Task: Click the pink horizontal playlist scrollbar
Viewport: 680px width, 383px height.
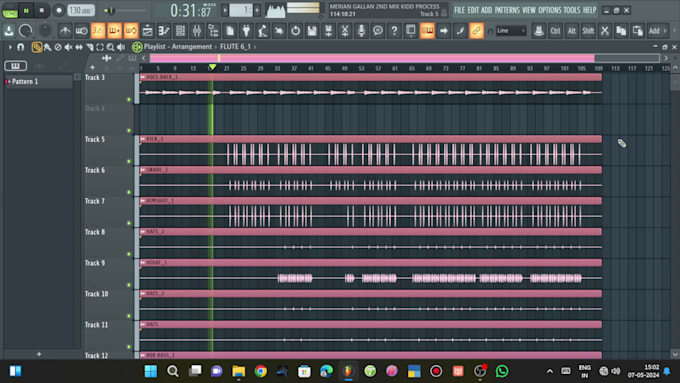Action: click(372, 58)
